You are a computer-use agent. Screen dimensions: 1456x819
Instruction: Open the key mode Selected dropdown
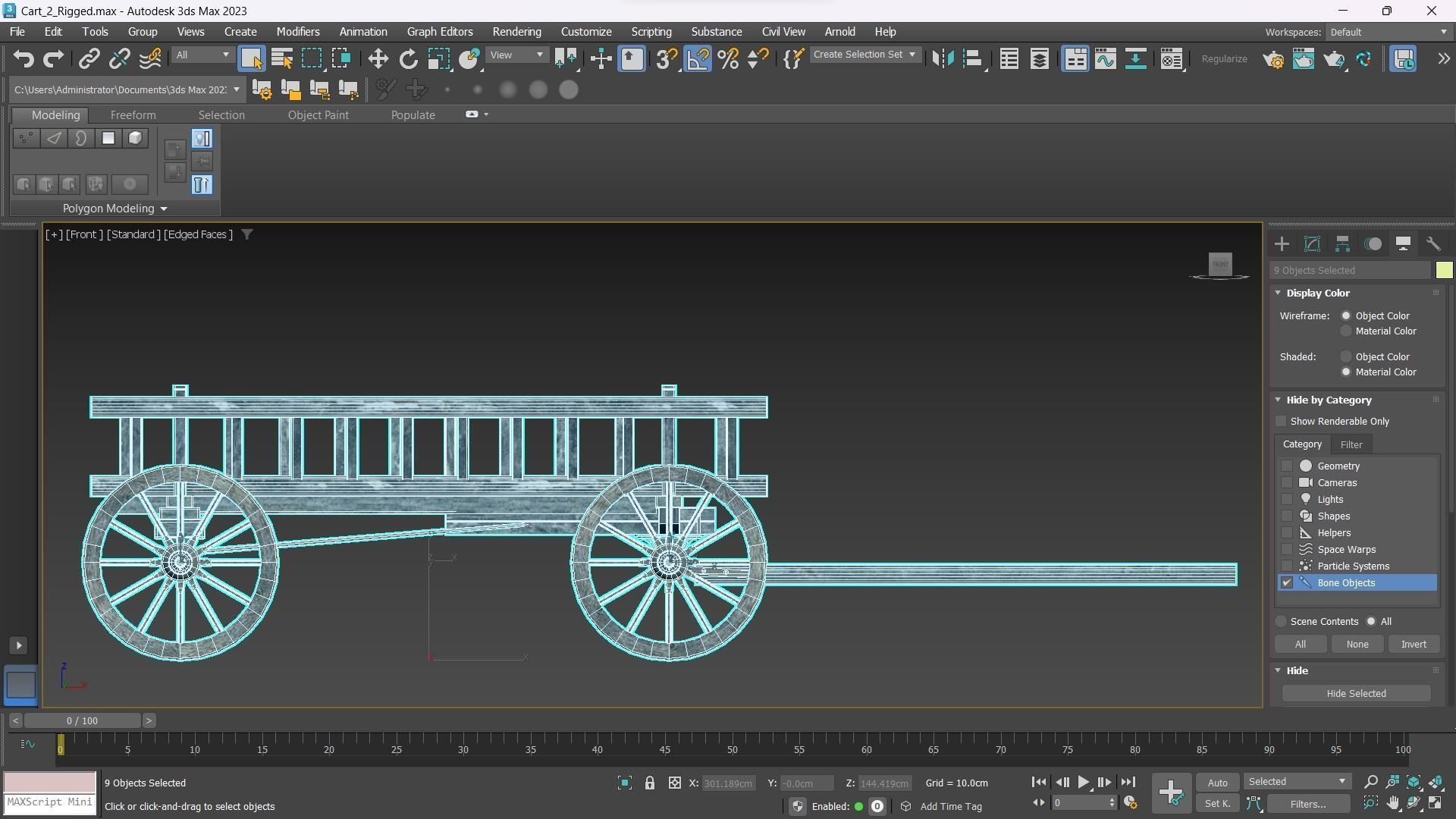pos(1298,782)
